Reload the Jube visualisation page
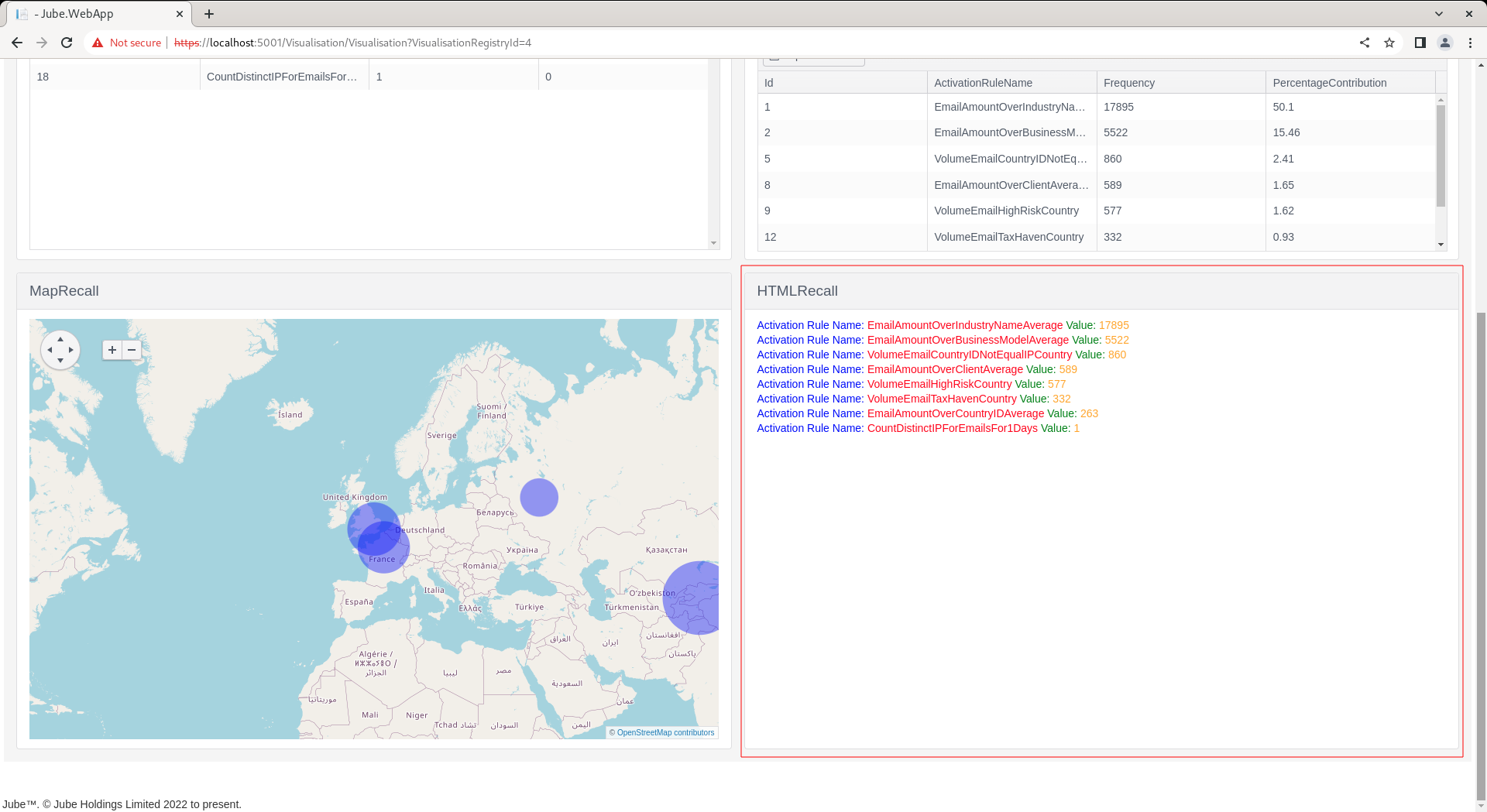 tap(67, 43)
